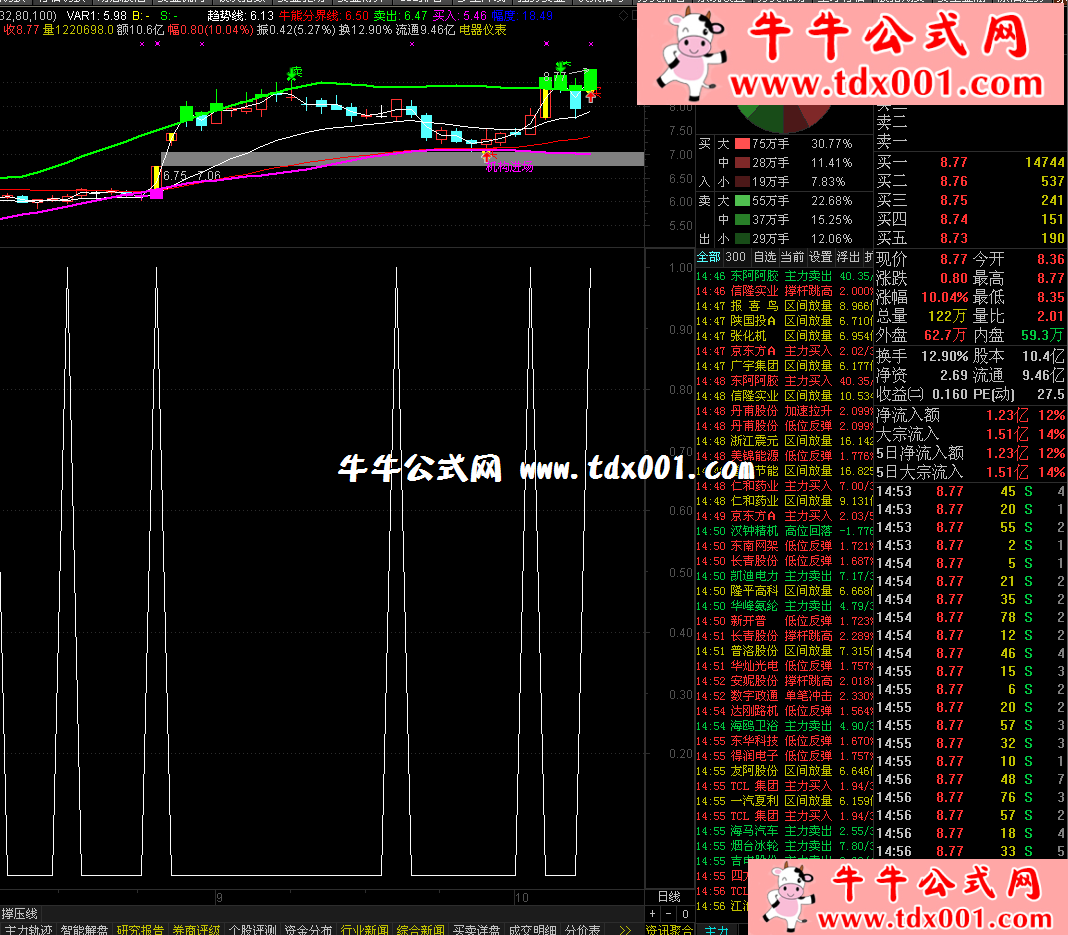This screenshot has width=1068, height=935.
Task: Click the minus zoom-out button beside 日线
Action: pos(669,914)
